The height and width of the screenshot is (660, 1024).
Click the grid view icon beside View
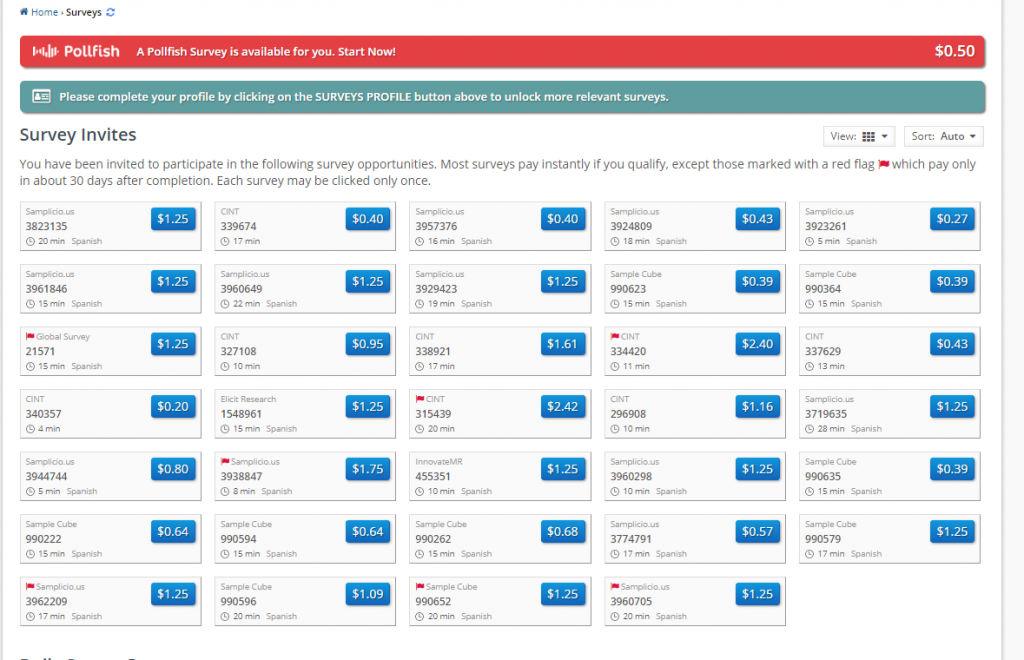(869, 136)
